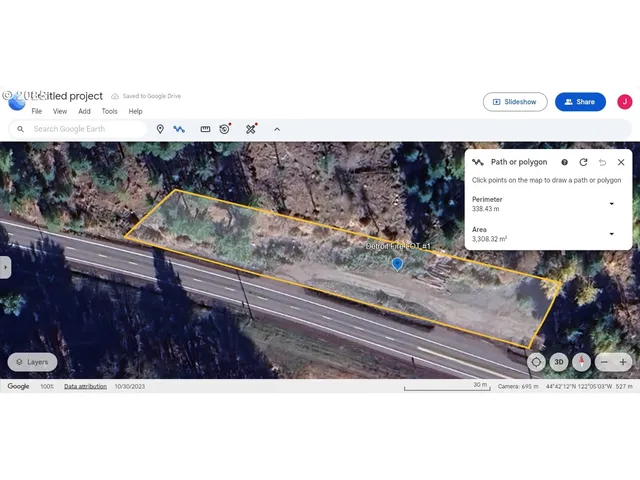Click help icon in Path or polygon panel

coord(564,162)
